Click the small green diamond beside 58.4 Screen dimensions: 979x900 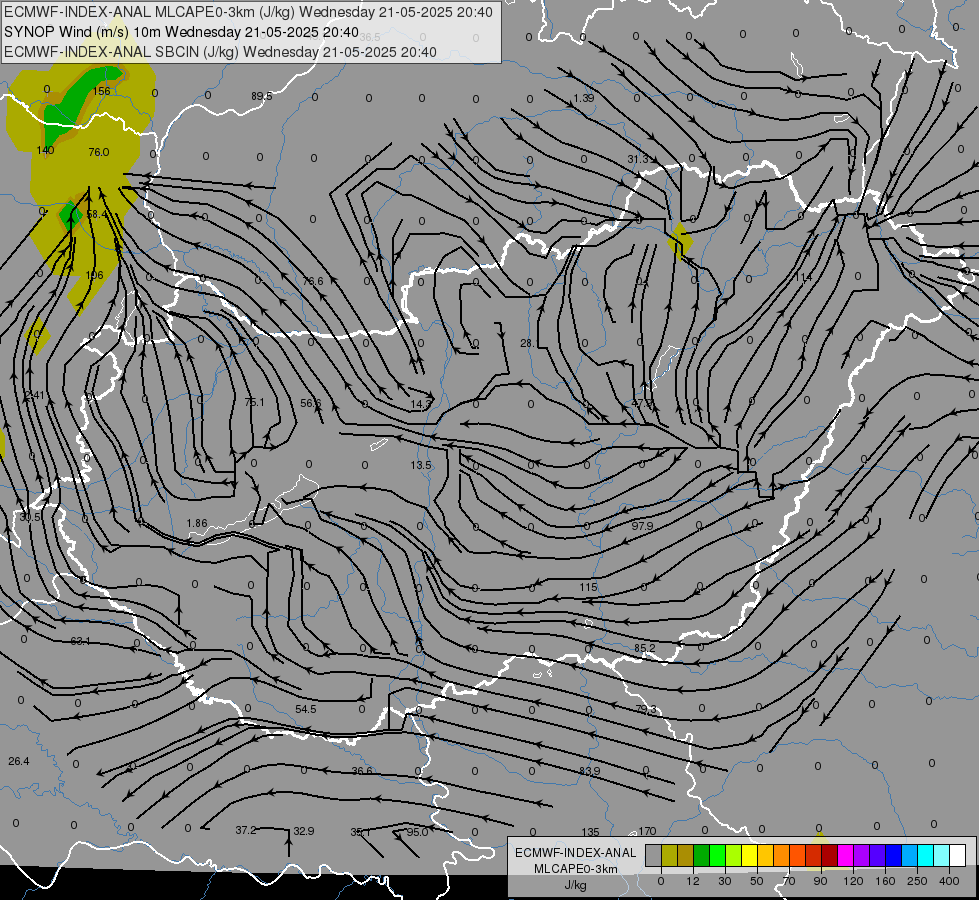click(x=70, y=214)
